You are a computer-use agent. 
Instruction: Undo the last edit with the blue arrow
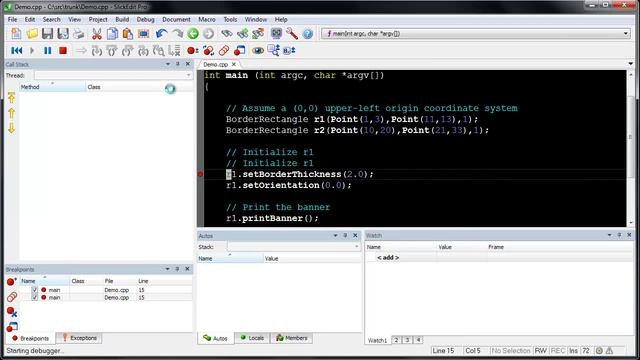click(x=162, y=33)
